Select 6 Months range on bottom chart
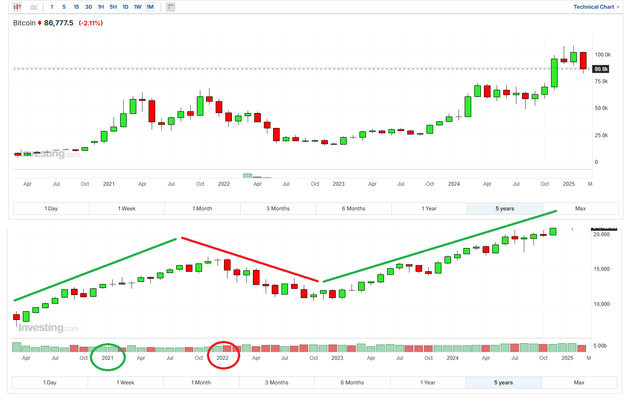 coord(352,383)
